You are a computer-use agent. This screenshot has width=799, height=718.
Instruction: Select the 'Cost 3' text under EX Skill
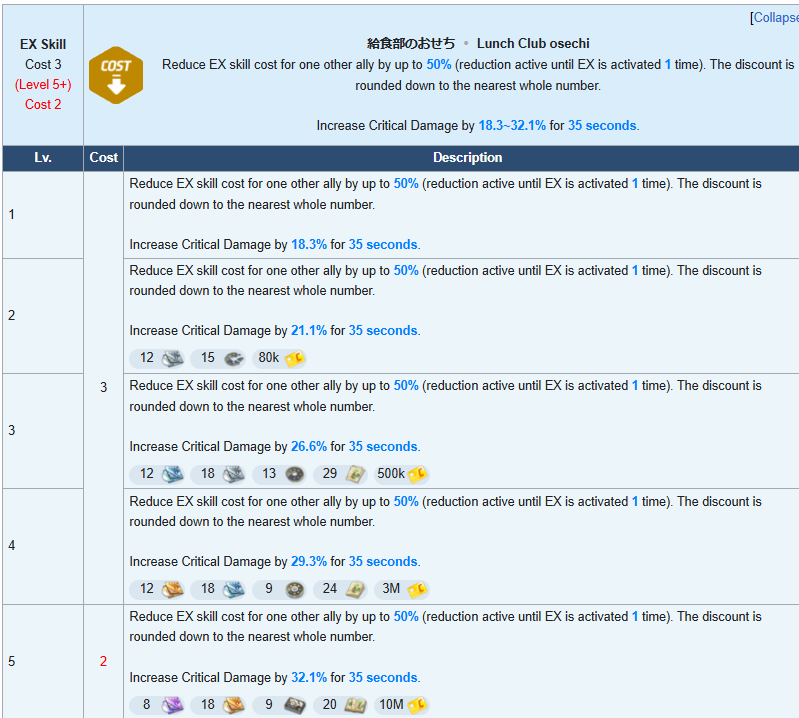[43, 65]
